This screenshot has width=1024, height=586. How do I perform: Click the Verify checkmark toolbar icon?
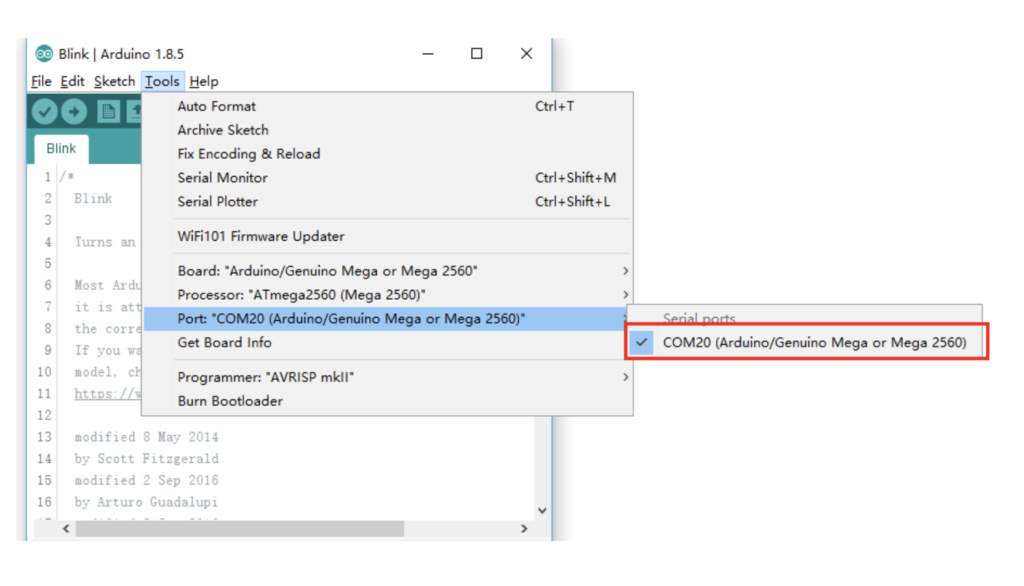click(44, 112)
